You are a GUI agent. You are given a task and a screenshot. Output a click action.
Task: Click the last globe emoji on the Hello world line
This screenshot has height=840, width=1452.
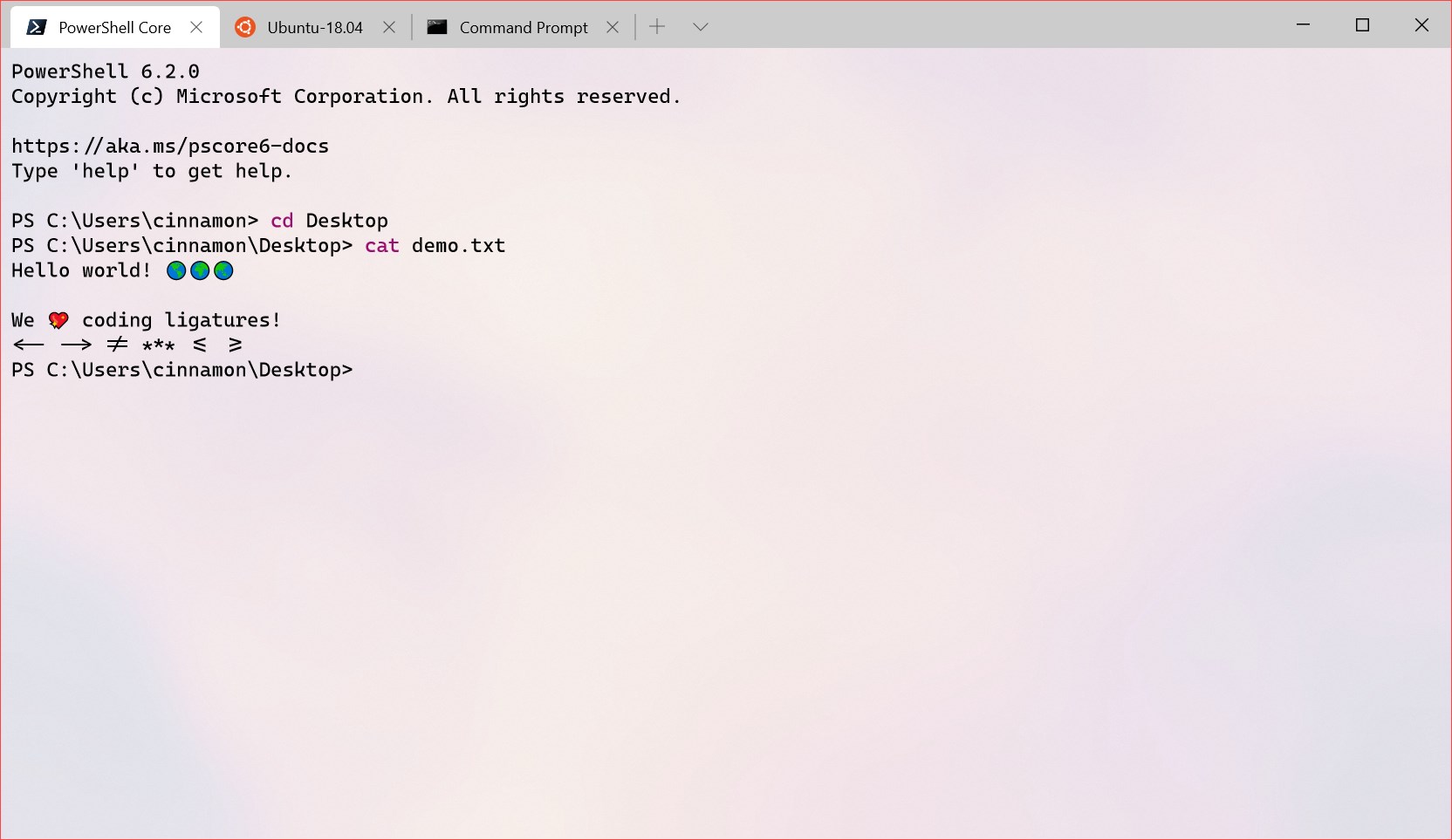pos(223,270)
